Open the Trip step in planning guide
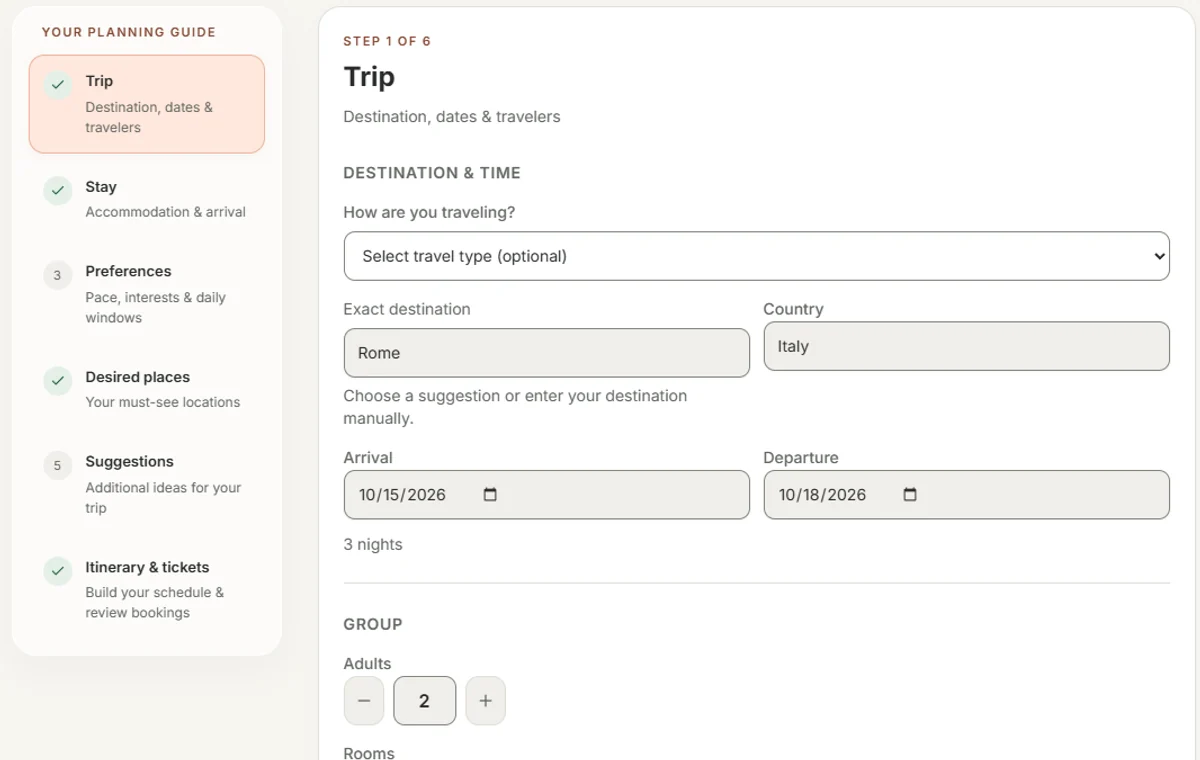Viewport: 1200px width, 760px height. 147,104
